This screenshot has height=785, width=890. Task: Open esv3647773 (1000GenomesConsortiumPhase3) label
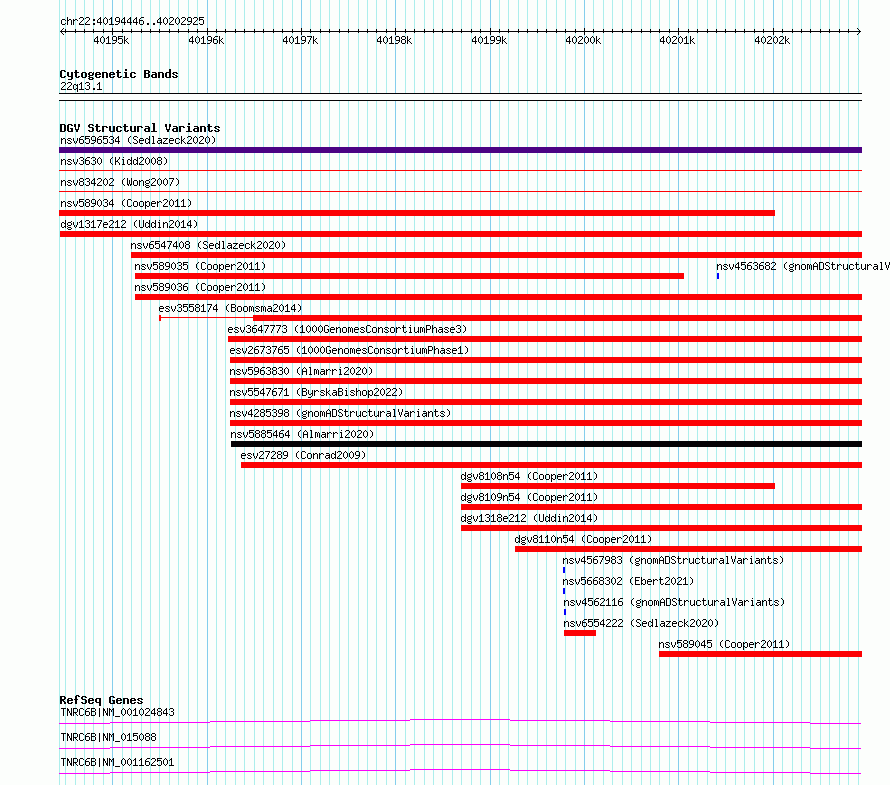coord(347,329)
